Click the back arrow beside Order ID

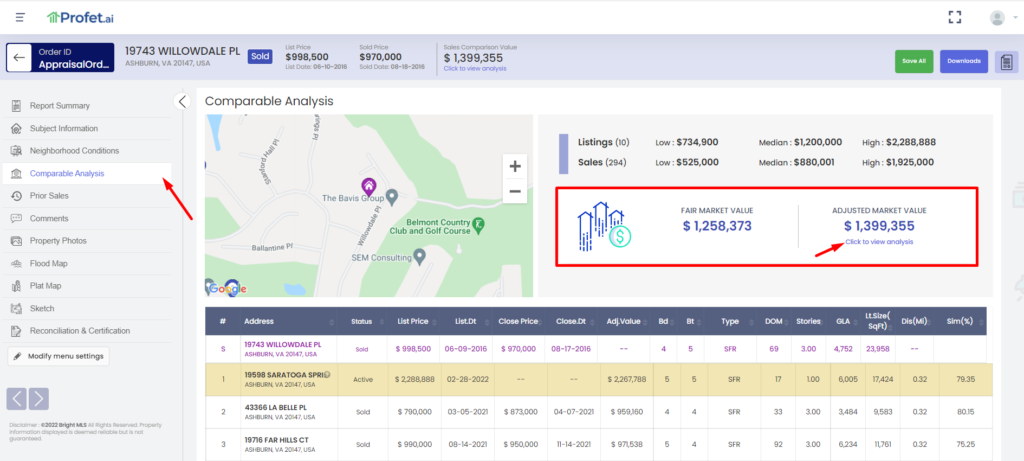17,59
